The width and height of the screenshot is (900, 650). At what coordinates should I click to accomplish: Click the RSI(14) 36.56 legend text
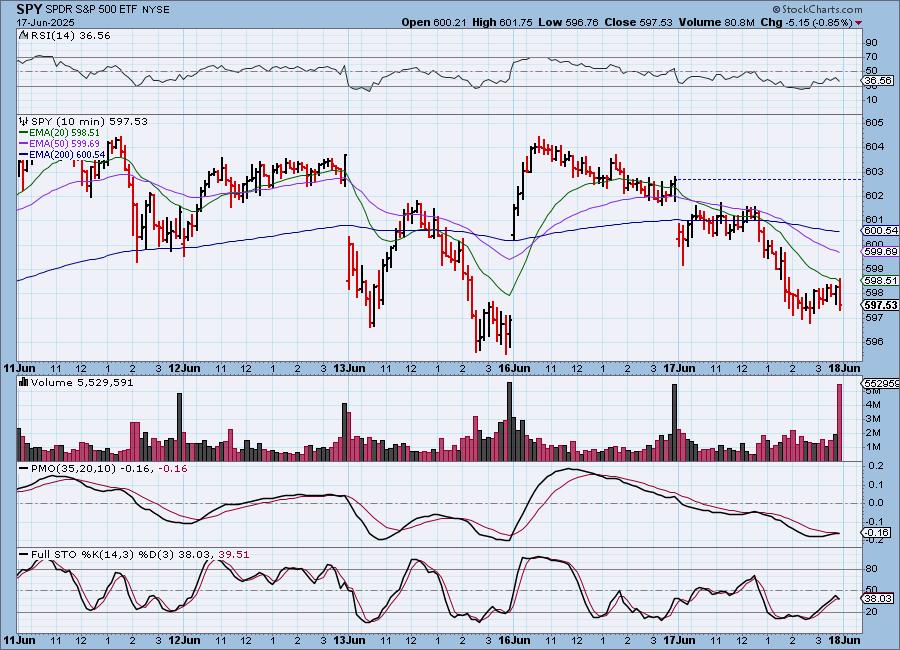(x=71, y=36)
